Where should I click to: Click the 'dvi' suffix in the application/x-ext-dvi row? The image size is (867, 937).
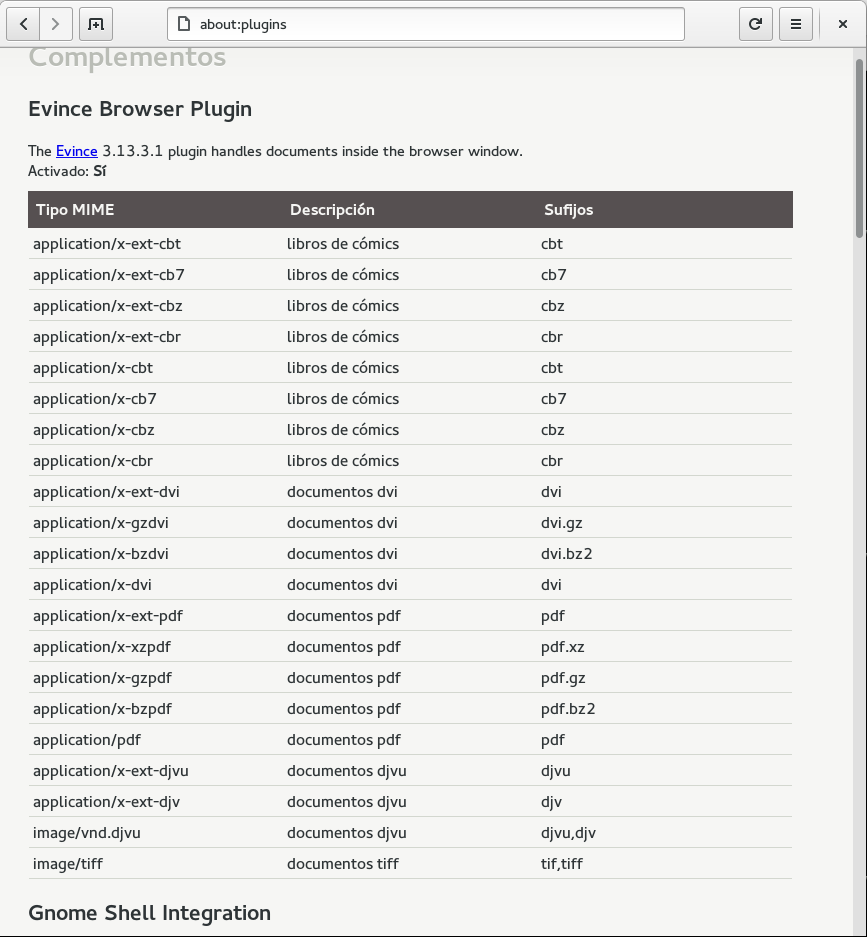point(551,492)
